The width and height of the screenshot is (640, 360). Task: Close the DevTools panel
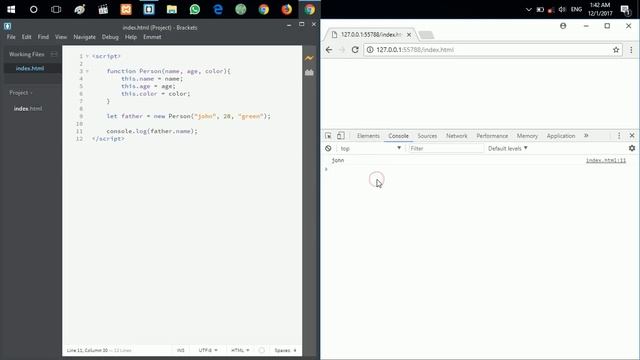(x=632, y=136)
